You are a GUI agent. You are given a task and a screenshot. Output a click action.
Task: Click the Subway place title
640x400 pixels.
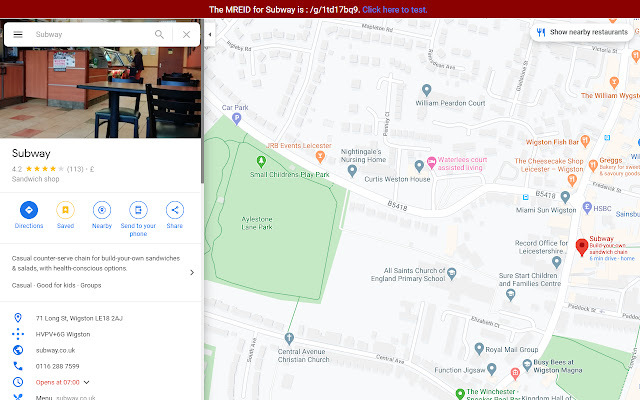coord(31,153)
